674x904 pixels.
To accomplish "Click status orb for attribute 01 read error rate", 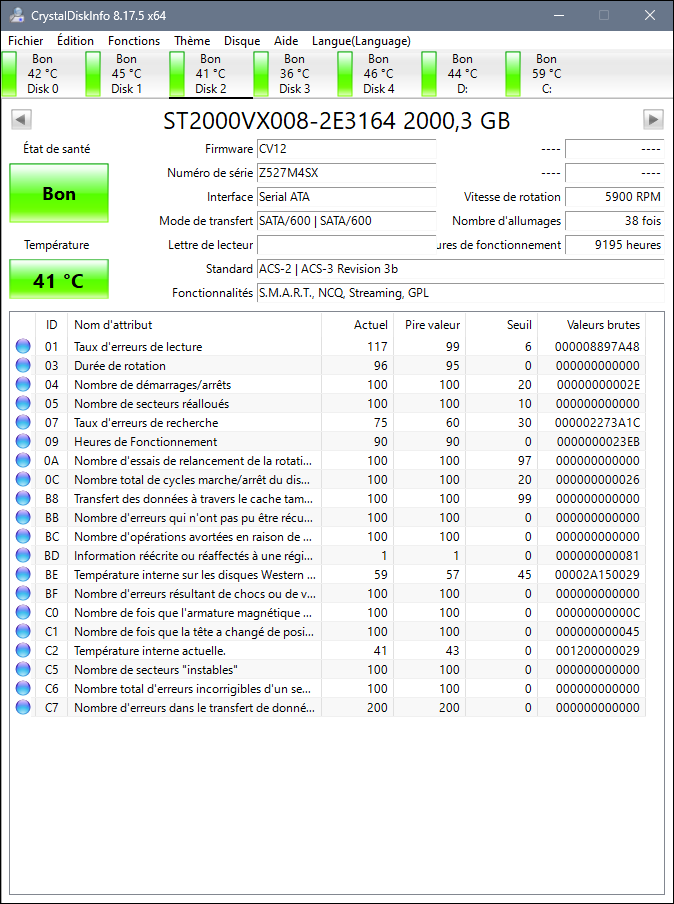I will (23, 347).
